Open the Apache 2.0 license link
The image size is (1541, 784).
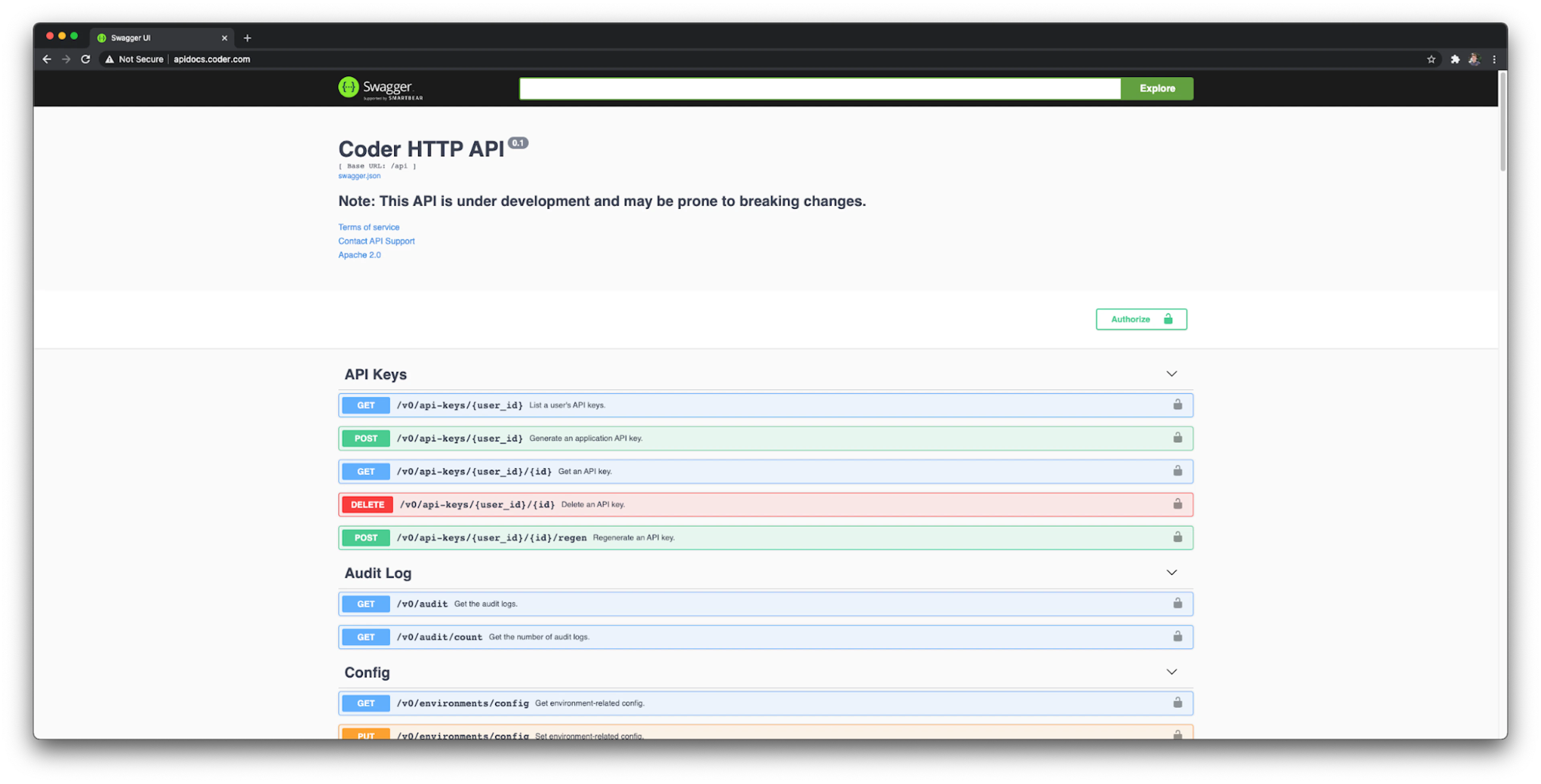359,255
